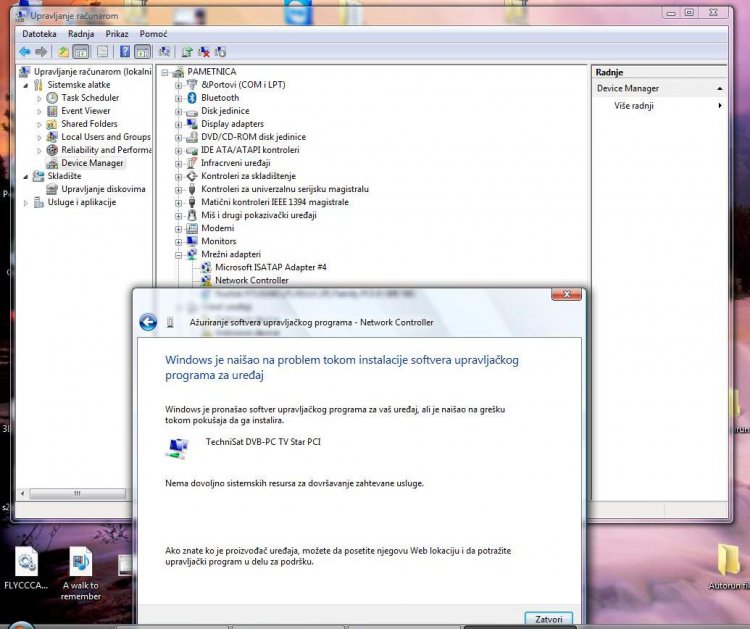Click the &Portovi (COM i LPT) icon
This screenshot has height=629, width=750.
(x=192, y=85)
